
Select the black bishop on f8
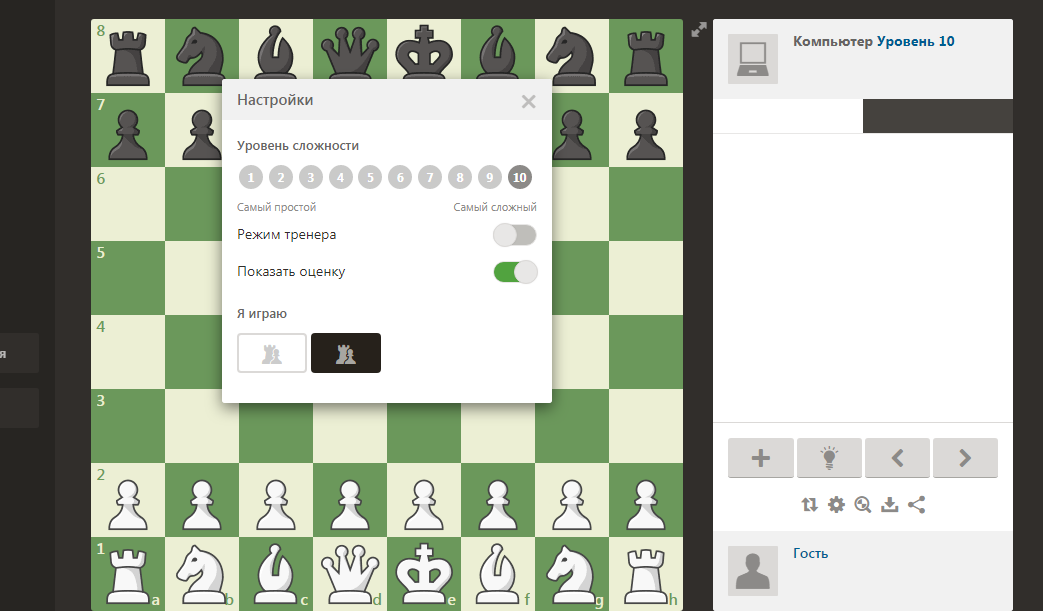(498, 51)
